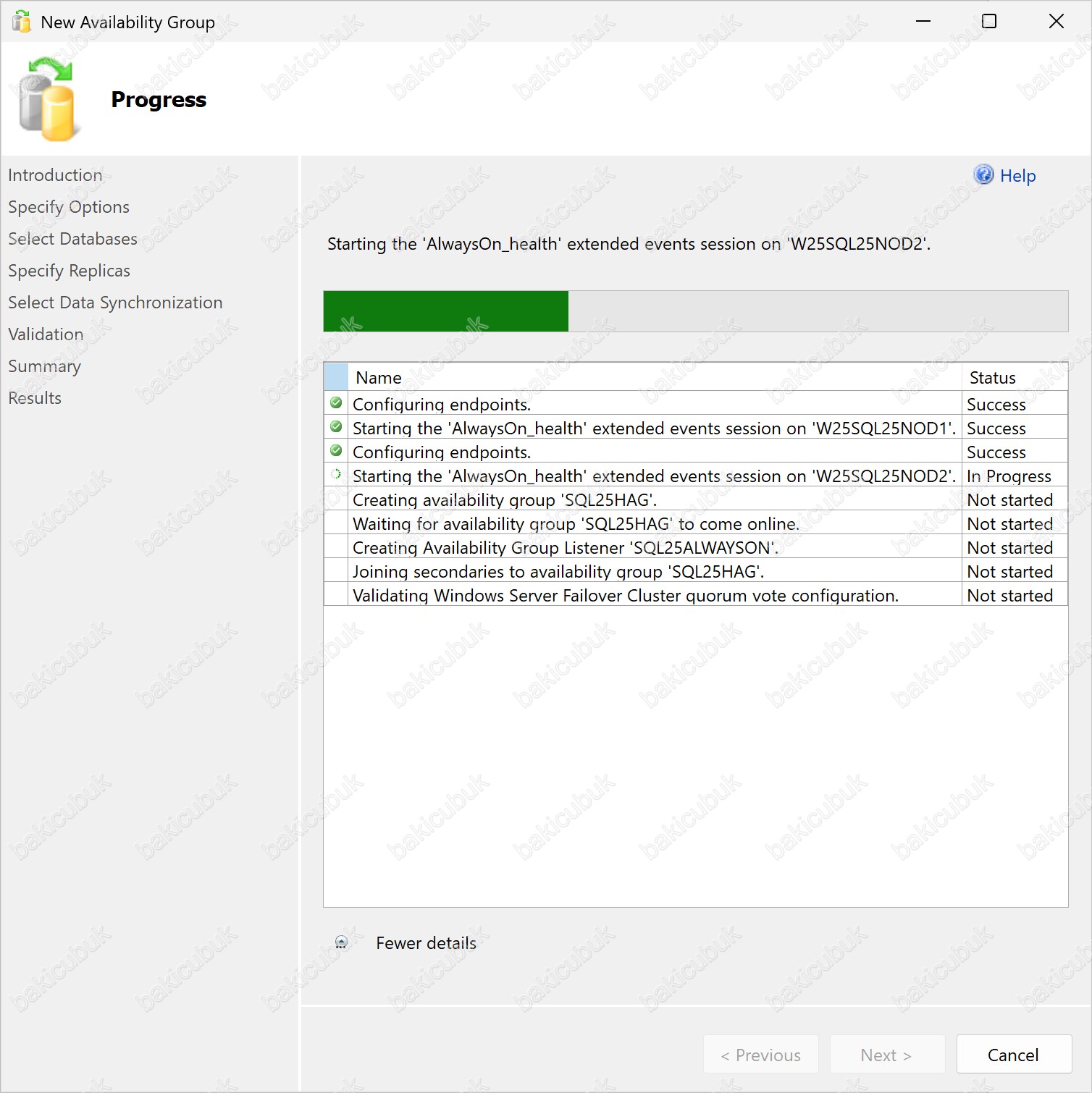
Task: Click the first Configuring endpoints success icon
Action: click(x=336, y=403)
